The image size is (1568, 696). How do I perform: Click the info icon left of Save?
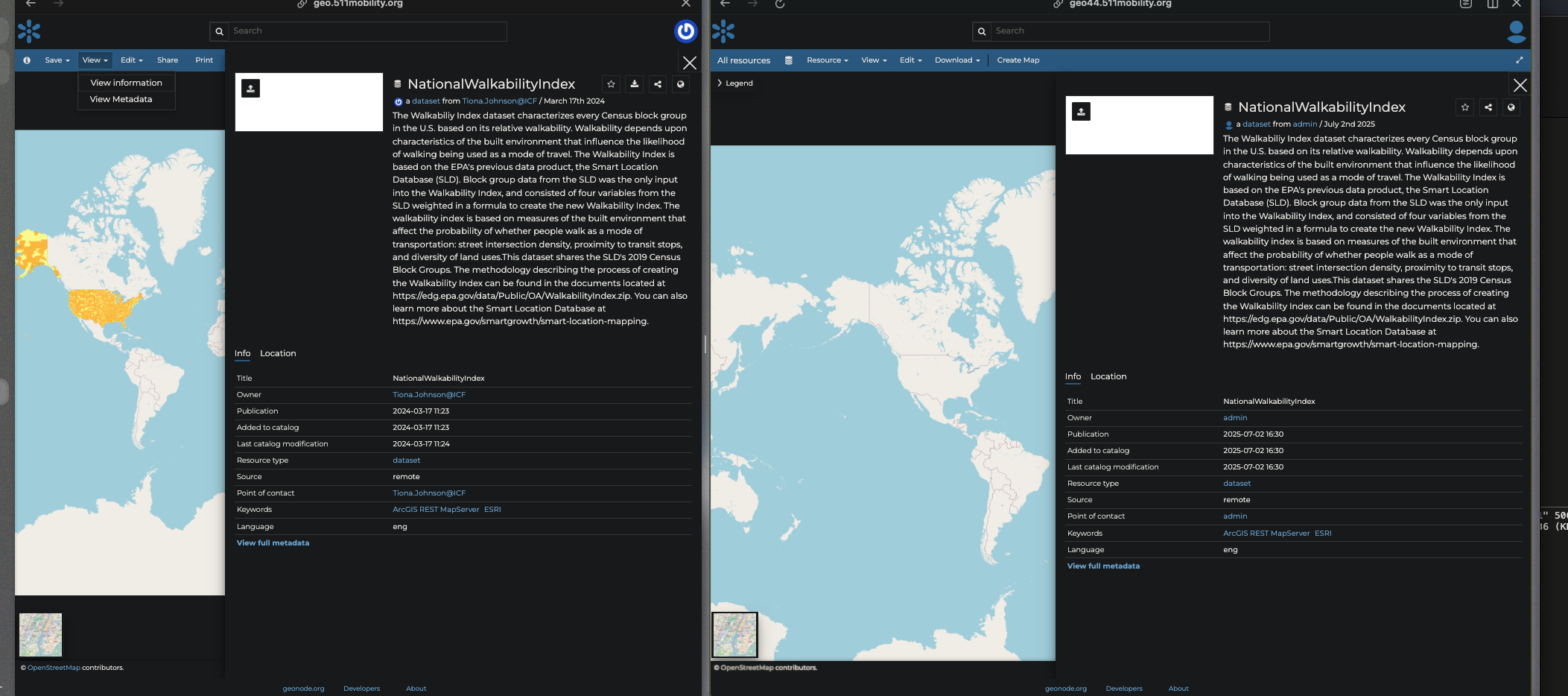(x=27, y=60)
